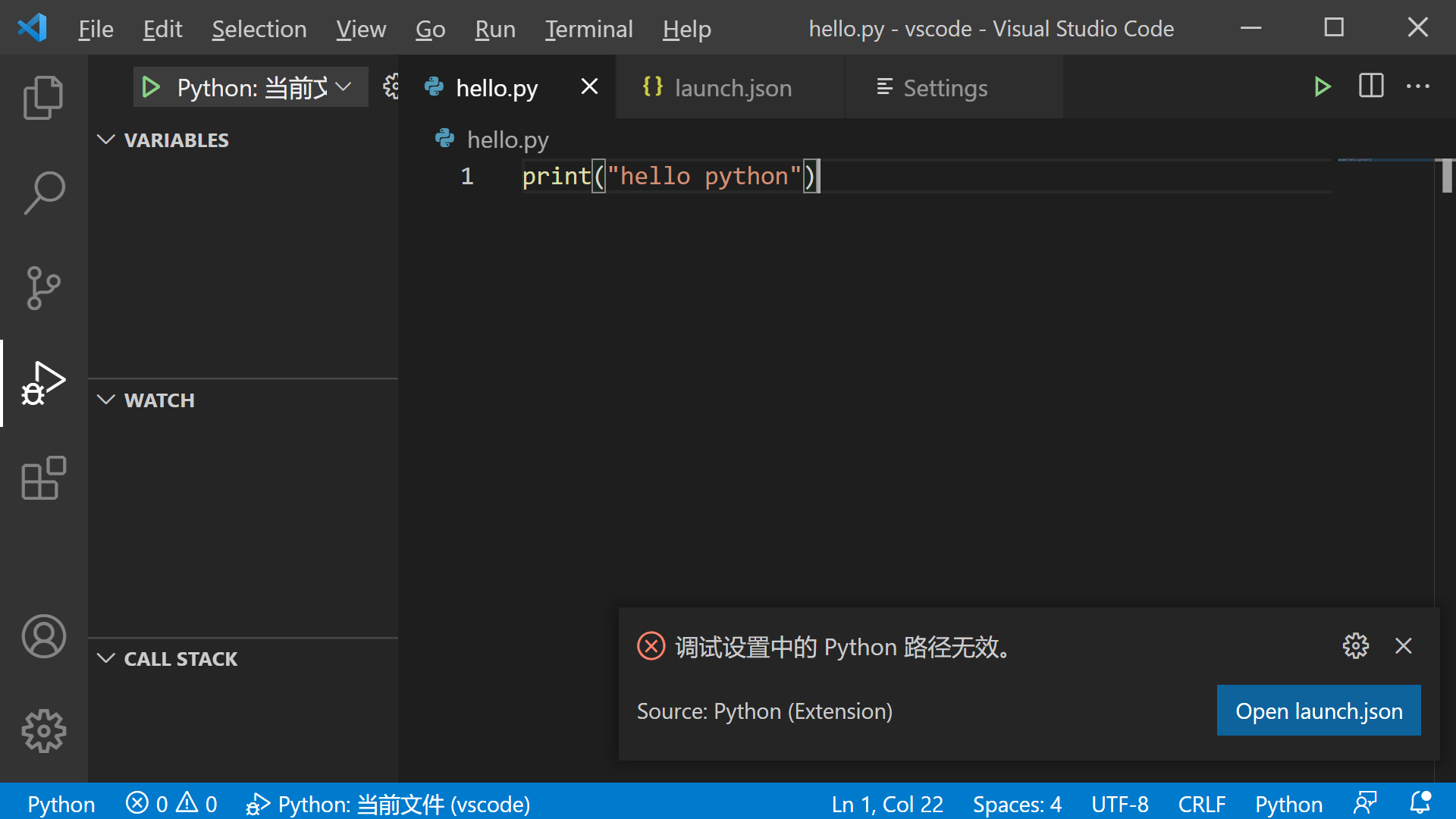This screenshot has height=819, width=1456.
Task: Split the editor right
Action: [x=1371, y=86]
